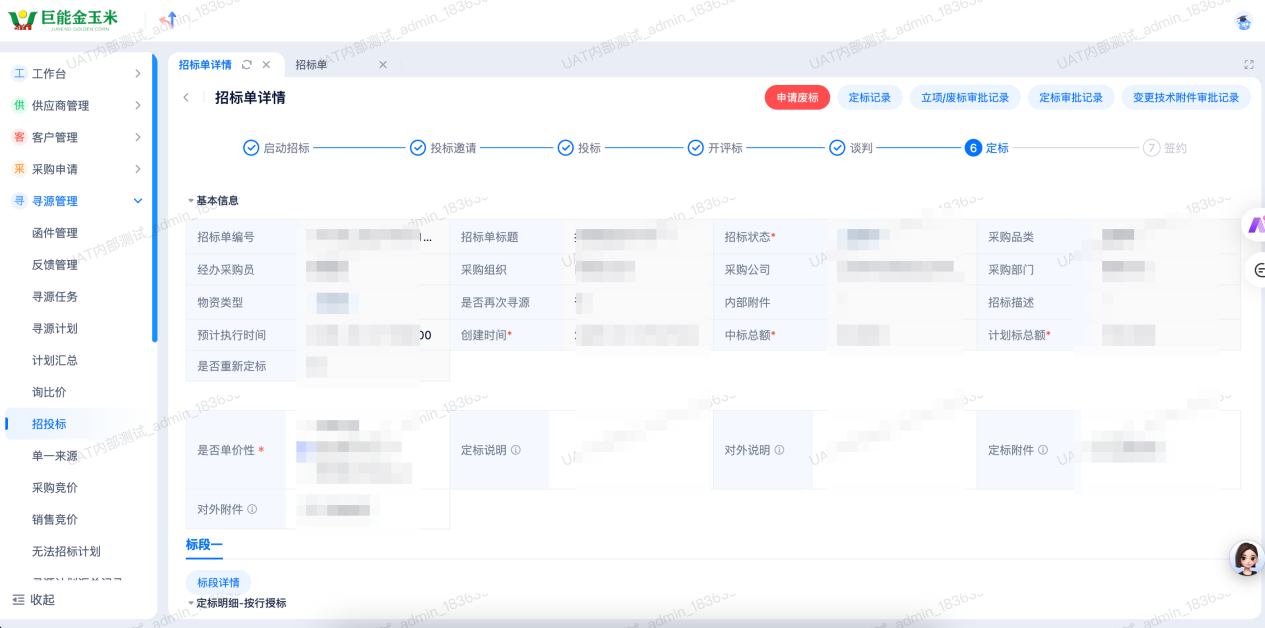Switch to the 招标单 tab
Viewport: 1265px width, 628px height.
click(x=312, y=65)
